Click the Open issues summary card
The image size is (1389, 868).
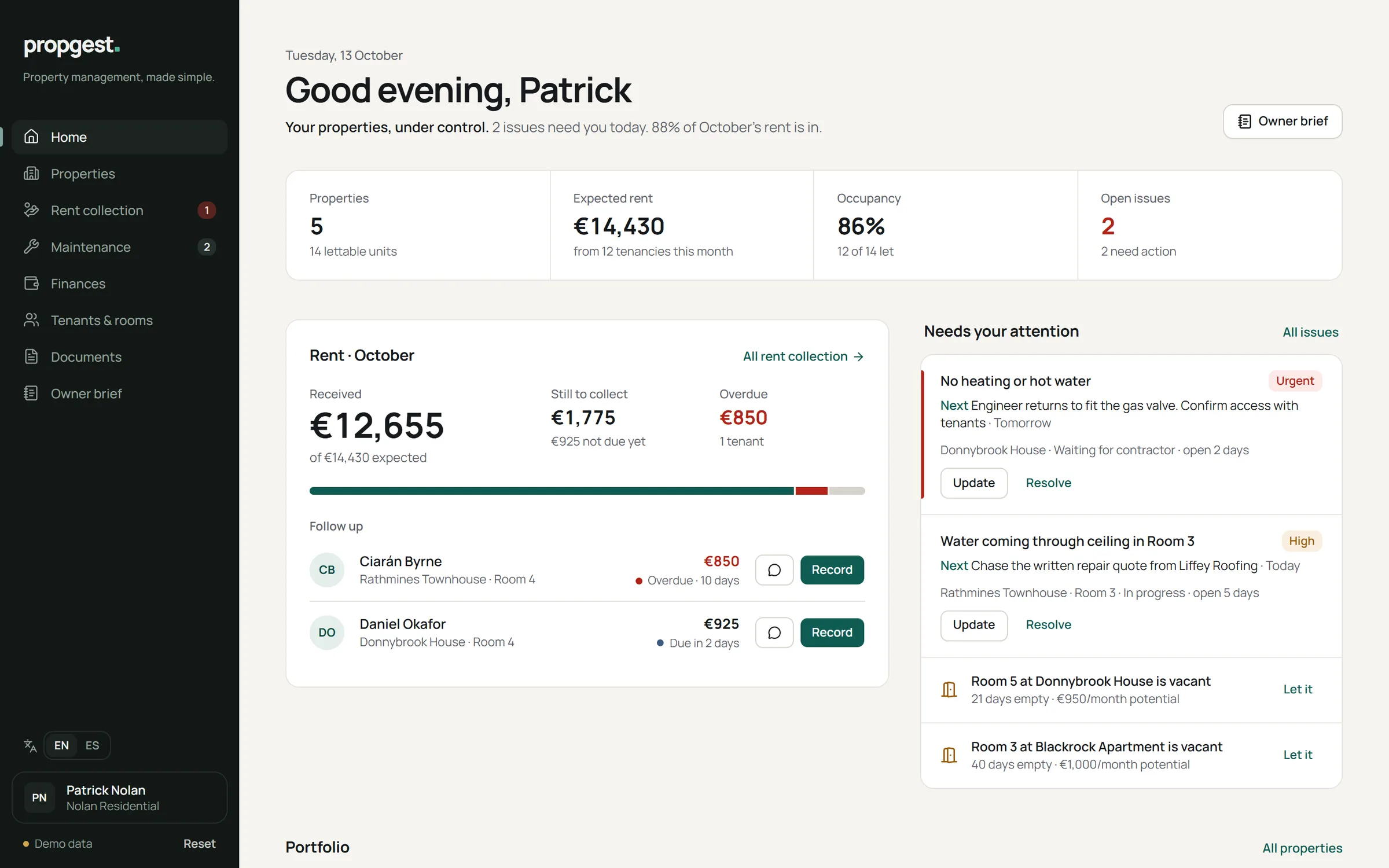[x=1210, y=225]
